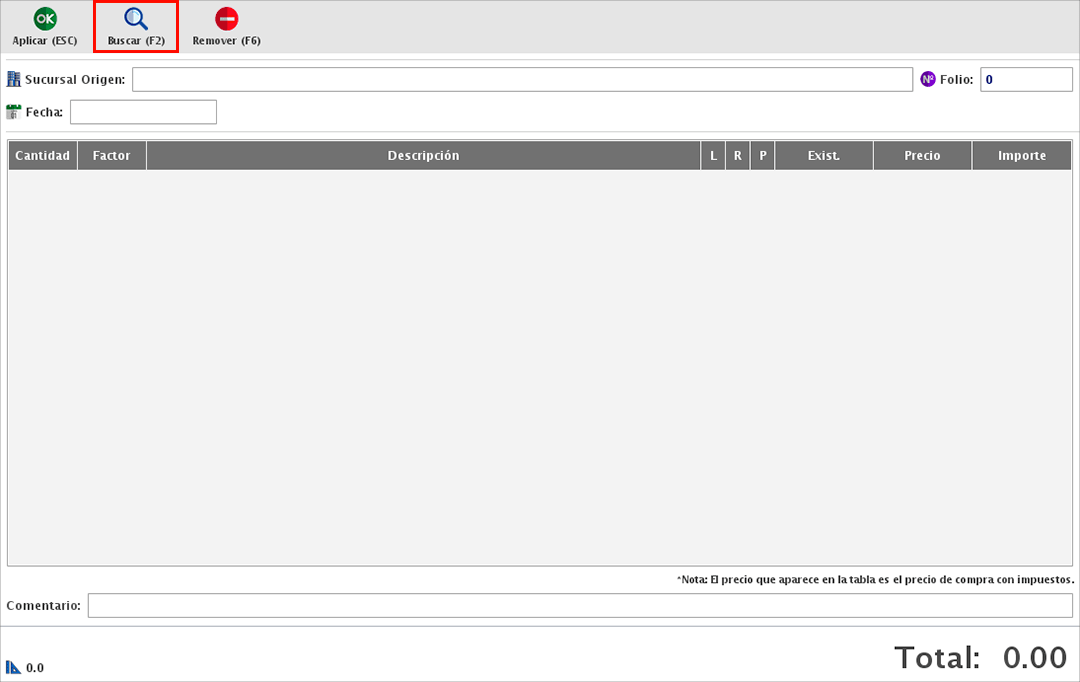Click the Descripción column header
The image size is (1080, 682).
[x=423, y=156]
